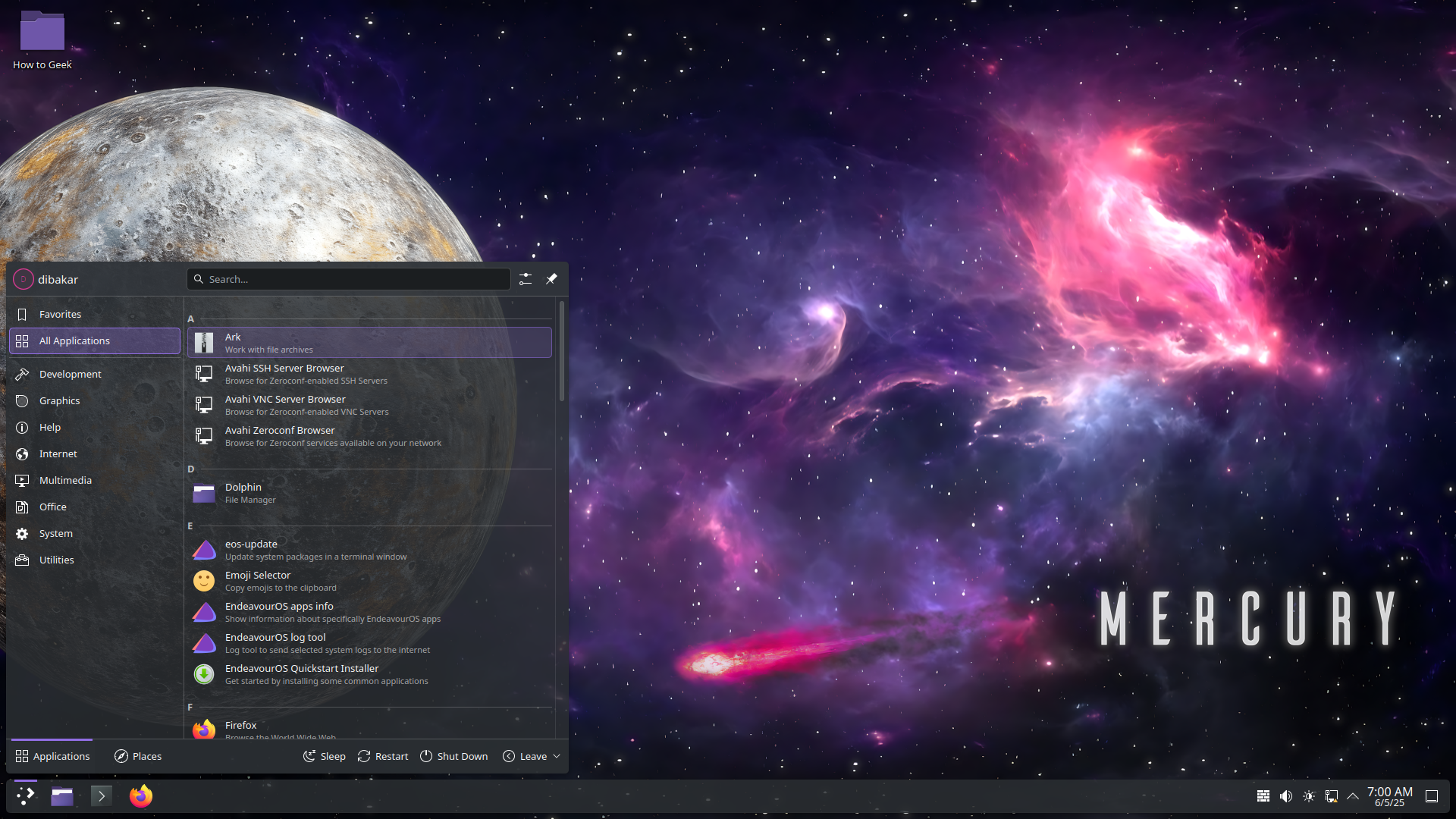The image size is (1456, 819).
Task: Expand the Leave options chevron
Action: tap(557, 755)
